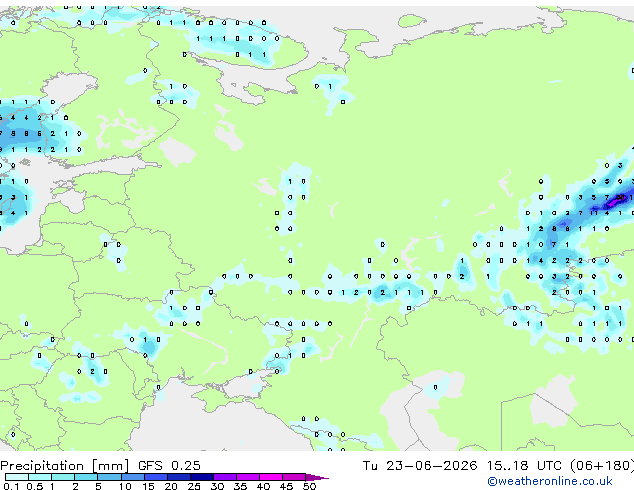Image resolution: width=634 pixels, height=490 pixels.
Task: Click the 5–10 mm legend swatch
Action: coord(109,477)
